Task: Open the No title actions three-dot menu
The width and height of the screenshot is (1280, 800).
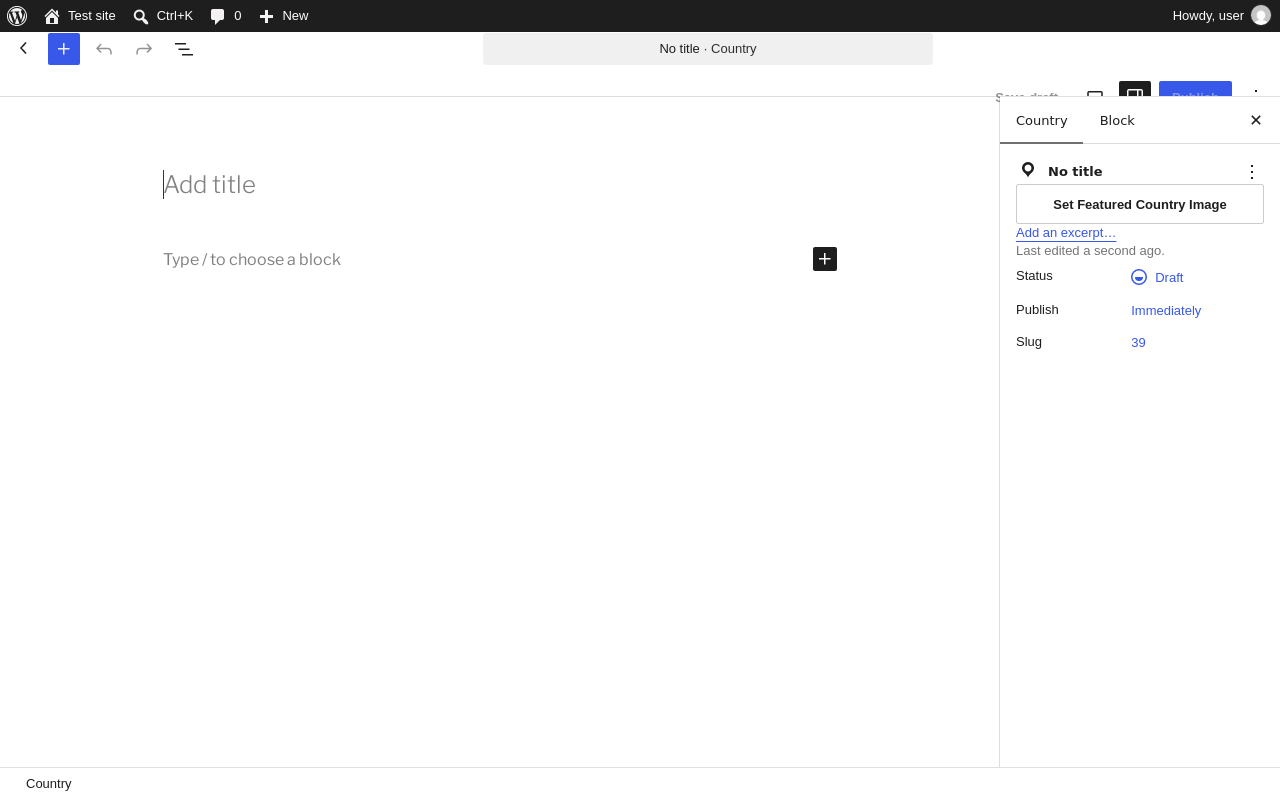Action: 1252,172
